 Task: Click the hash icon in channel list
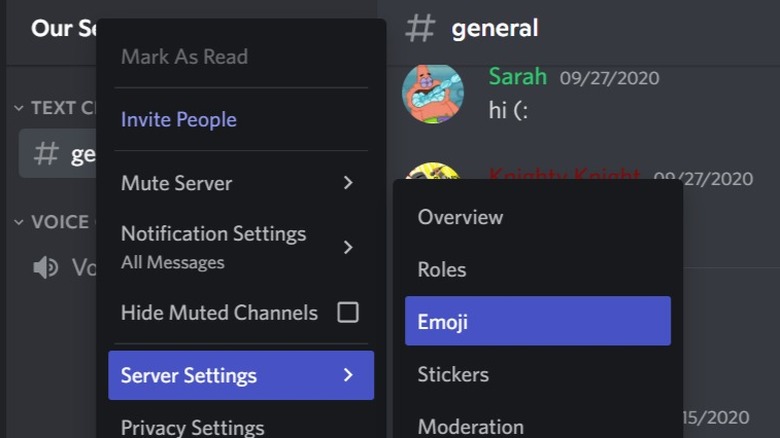coord(46,154)
